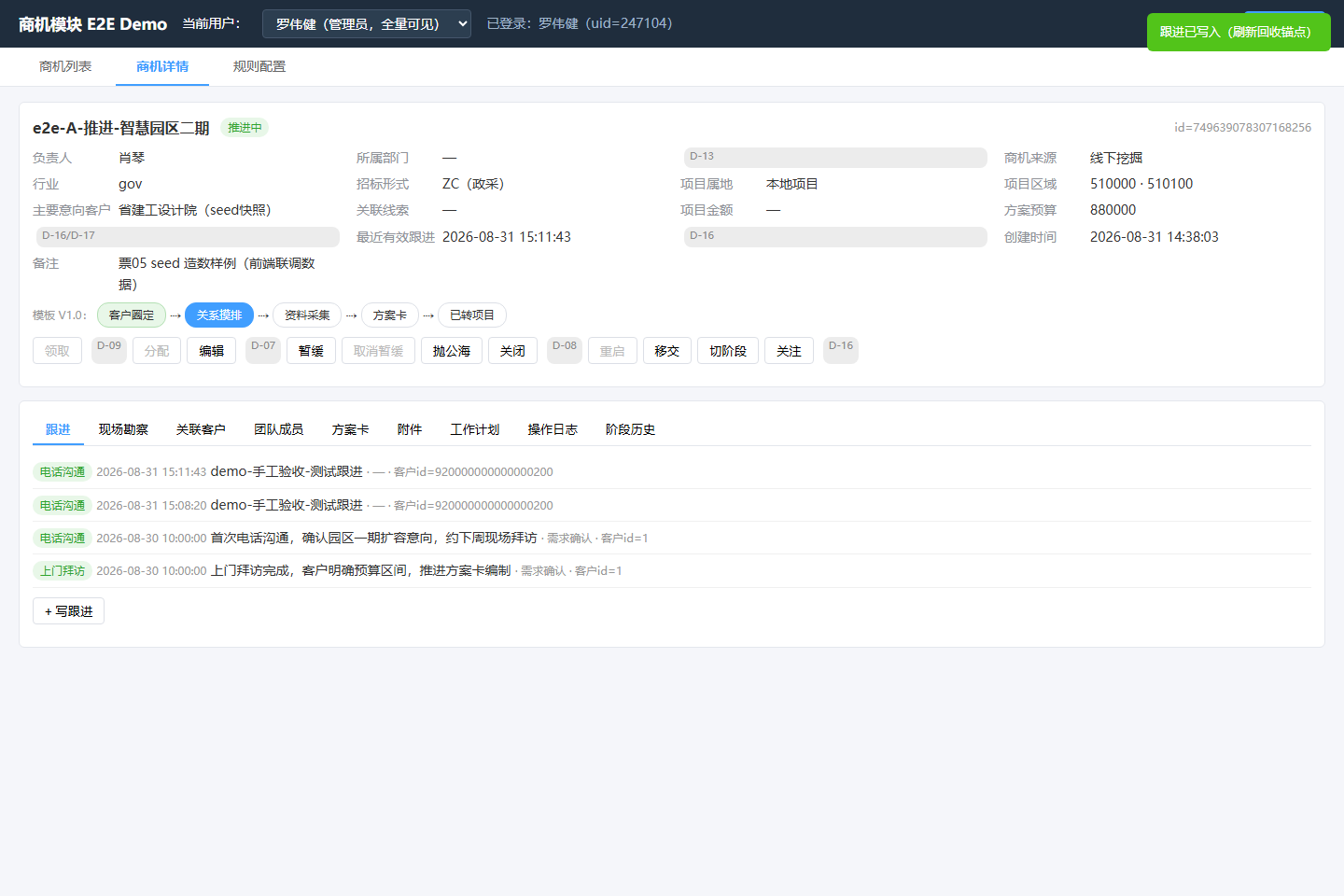This screenshot has width=1344, height=896.
Task: Open 规则配置 tab
Action: pyautogui.click(x=259, y=66)
